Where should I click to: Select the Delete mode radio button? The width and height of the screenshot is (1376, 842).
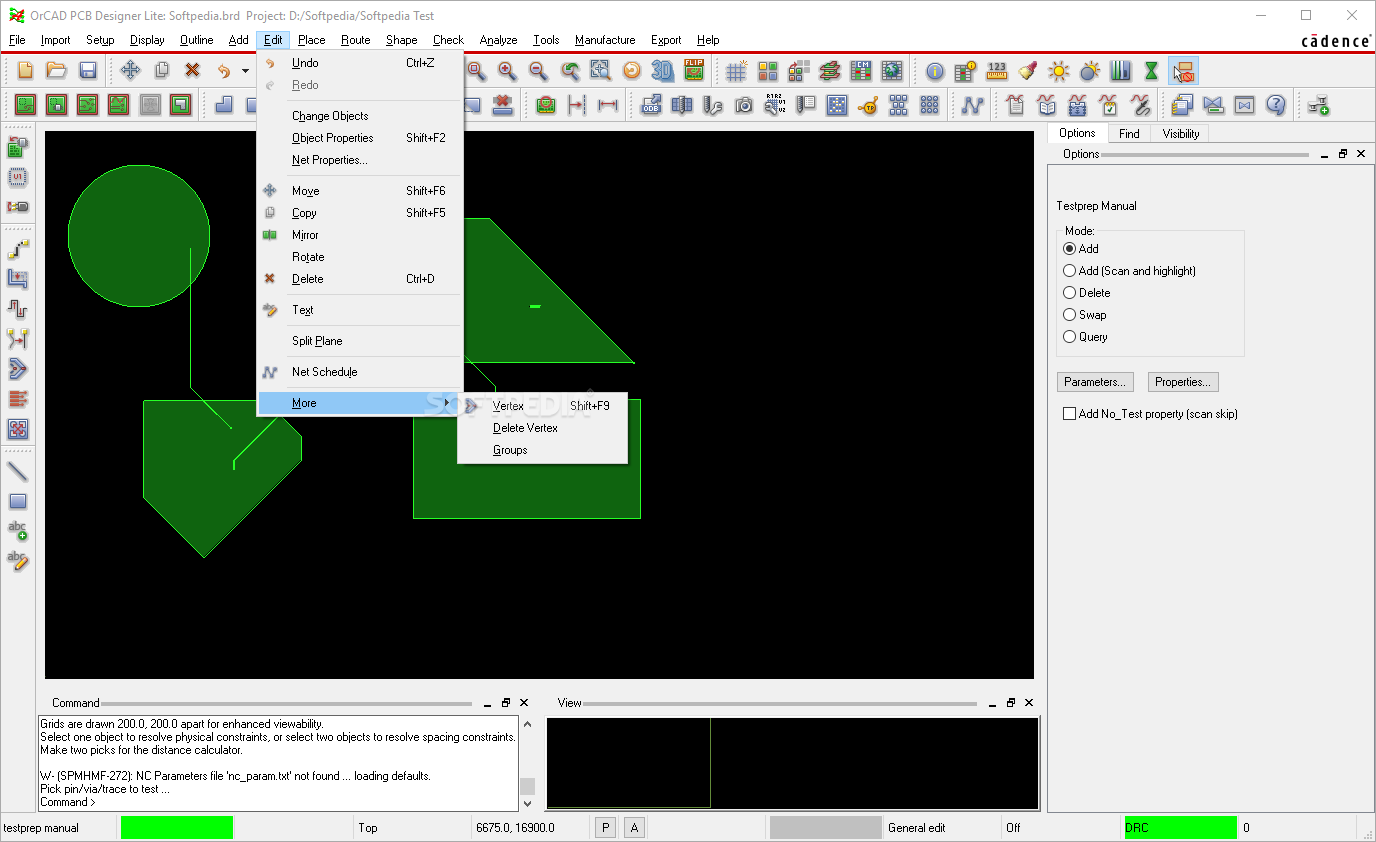(1069, 293)
